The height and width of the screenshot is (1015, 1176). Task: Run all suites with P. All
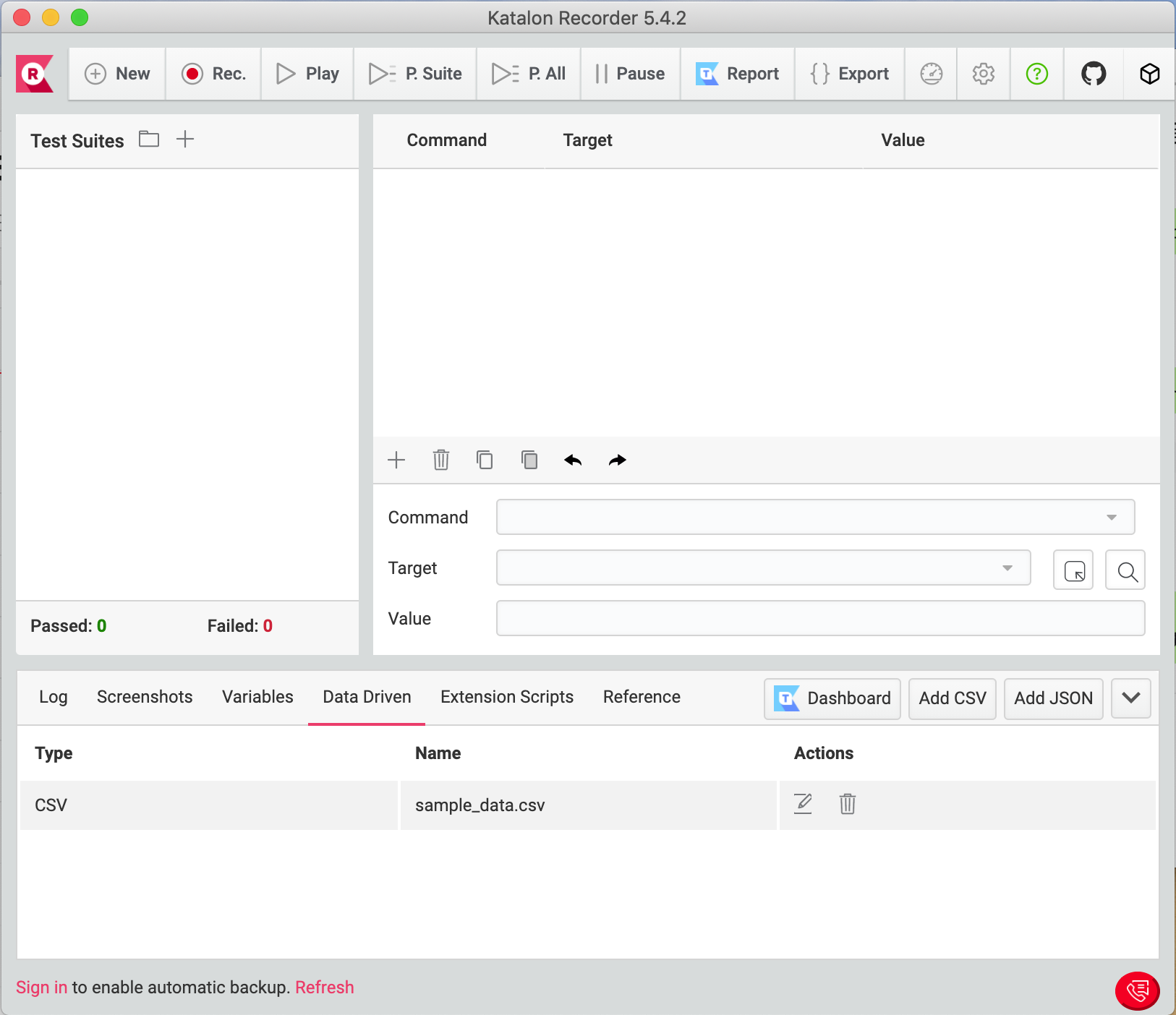(529, 74)
